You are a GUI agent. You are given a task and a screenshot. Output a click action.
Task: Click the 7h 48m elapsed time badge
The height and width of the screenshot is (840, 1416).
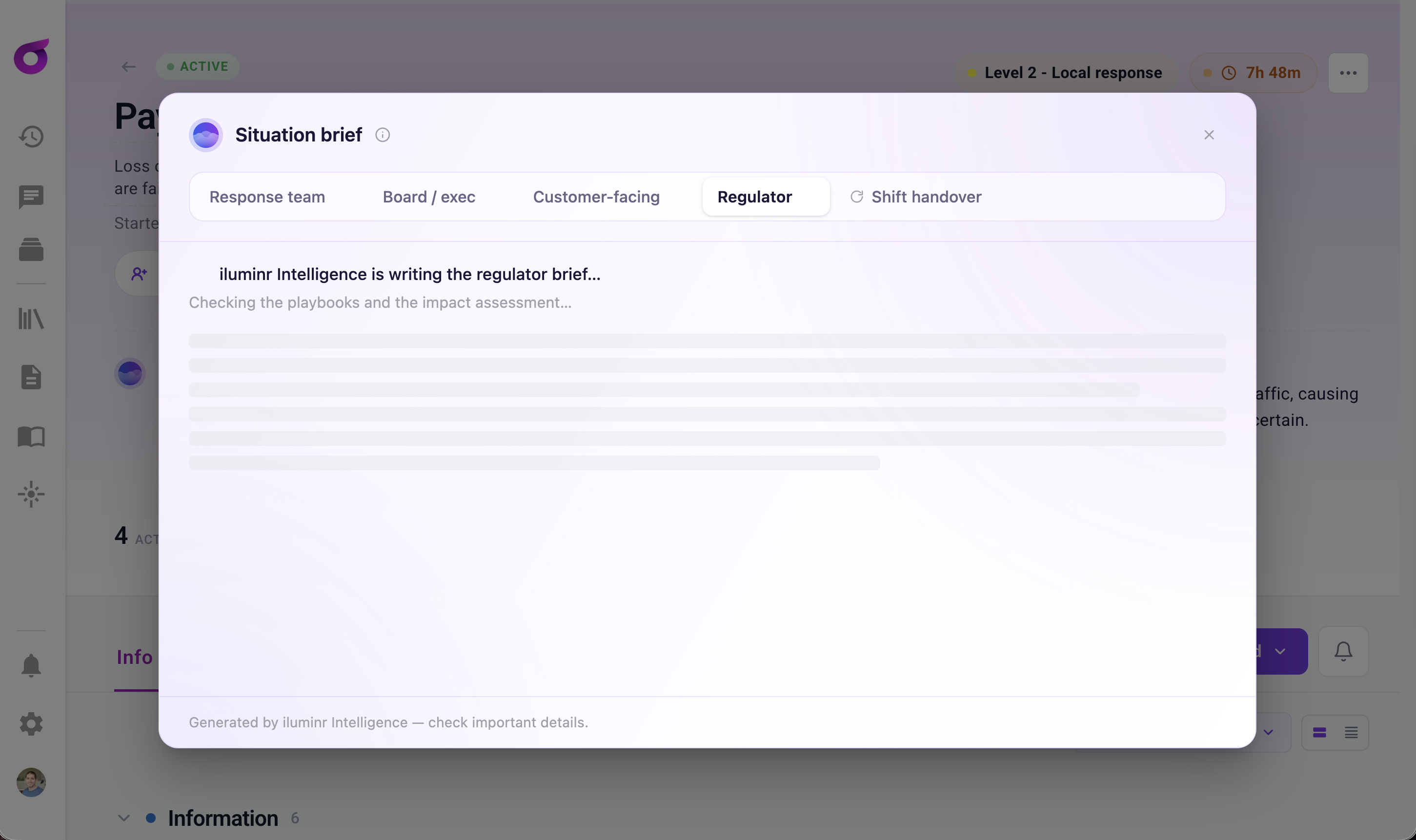(x=1253, y=73)
